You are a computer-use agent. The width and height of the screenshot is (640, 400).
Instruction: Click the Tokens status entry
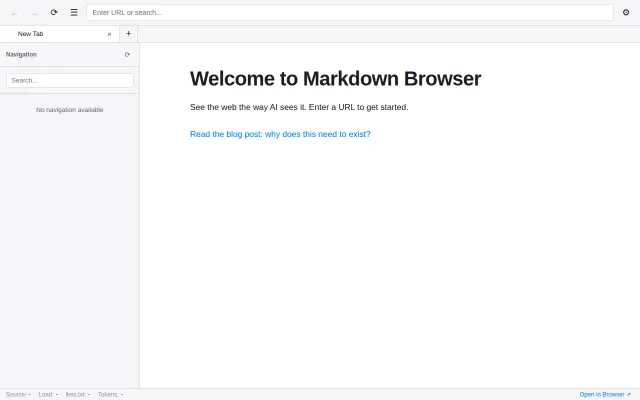pyautogui.click(x=110, y=394)
